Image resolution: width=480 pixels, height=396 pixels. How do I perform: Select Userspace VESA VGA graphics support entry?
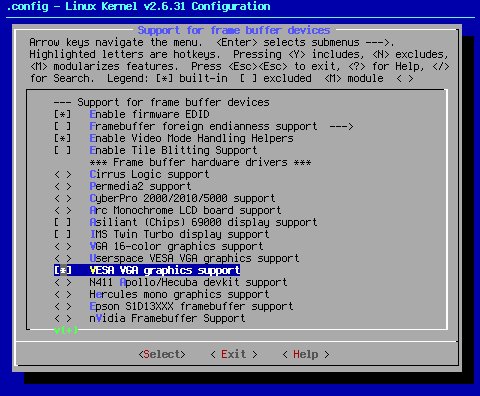(194, 258)
